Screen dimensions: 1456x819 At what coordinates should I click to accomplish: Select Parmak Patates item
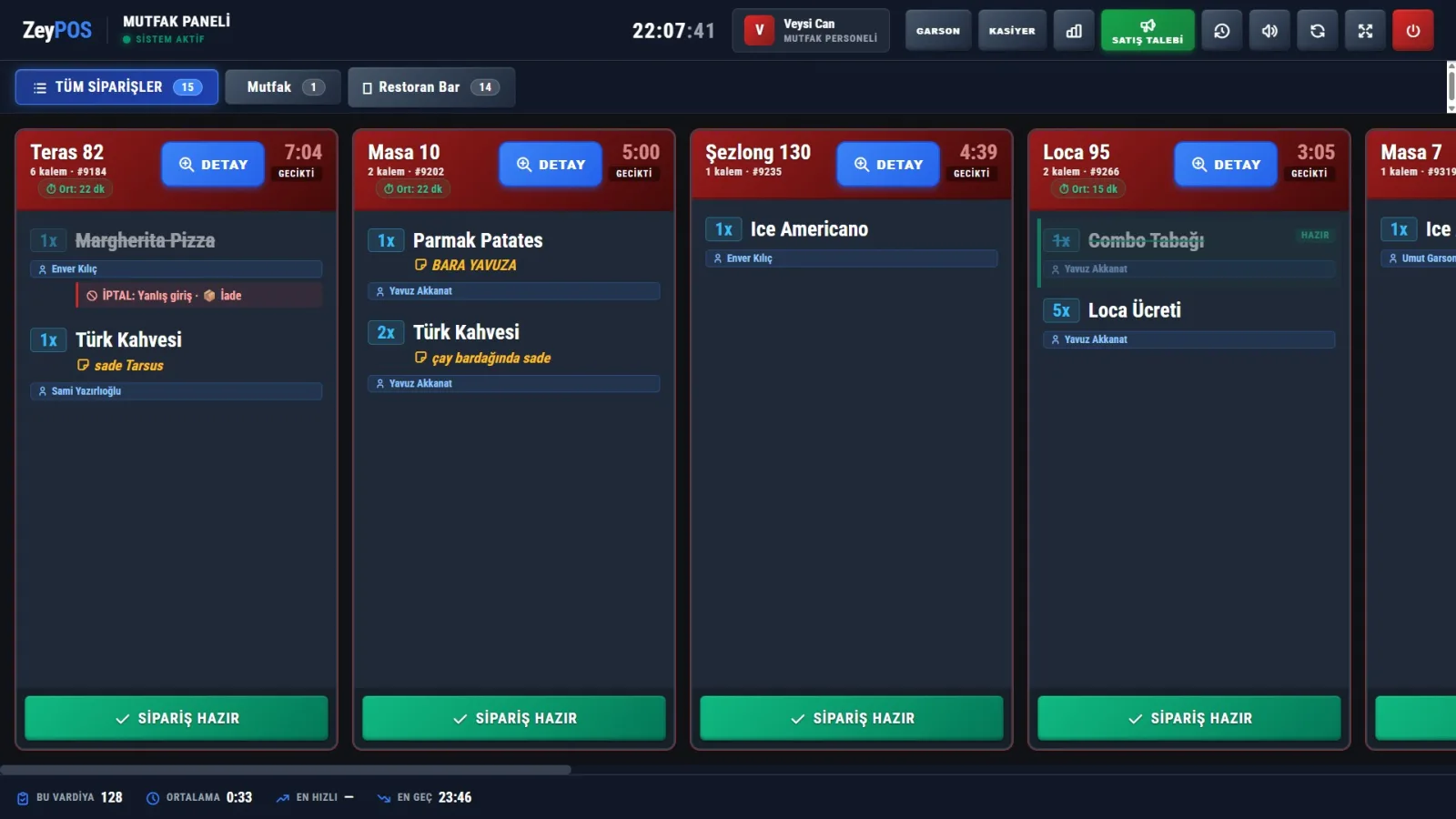pyautogui.click(x=478, y=240)
